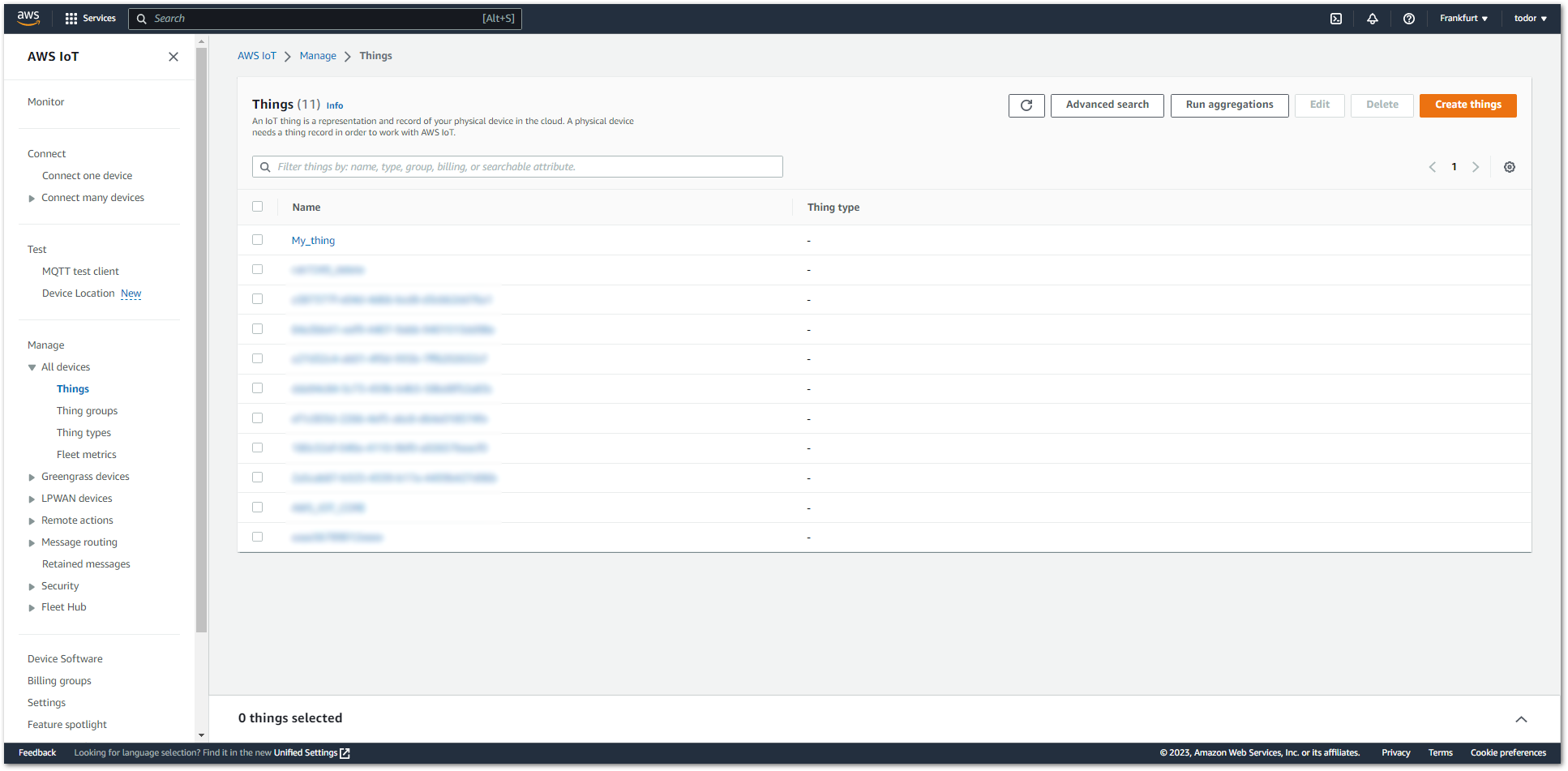Viewport: 1568px width, 771px height.
Task: Open MQTT test client
Action: click(80, 272)
